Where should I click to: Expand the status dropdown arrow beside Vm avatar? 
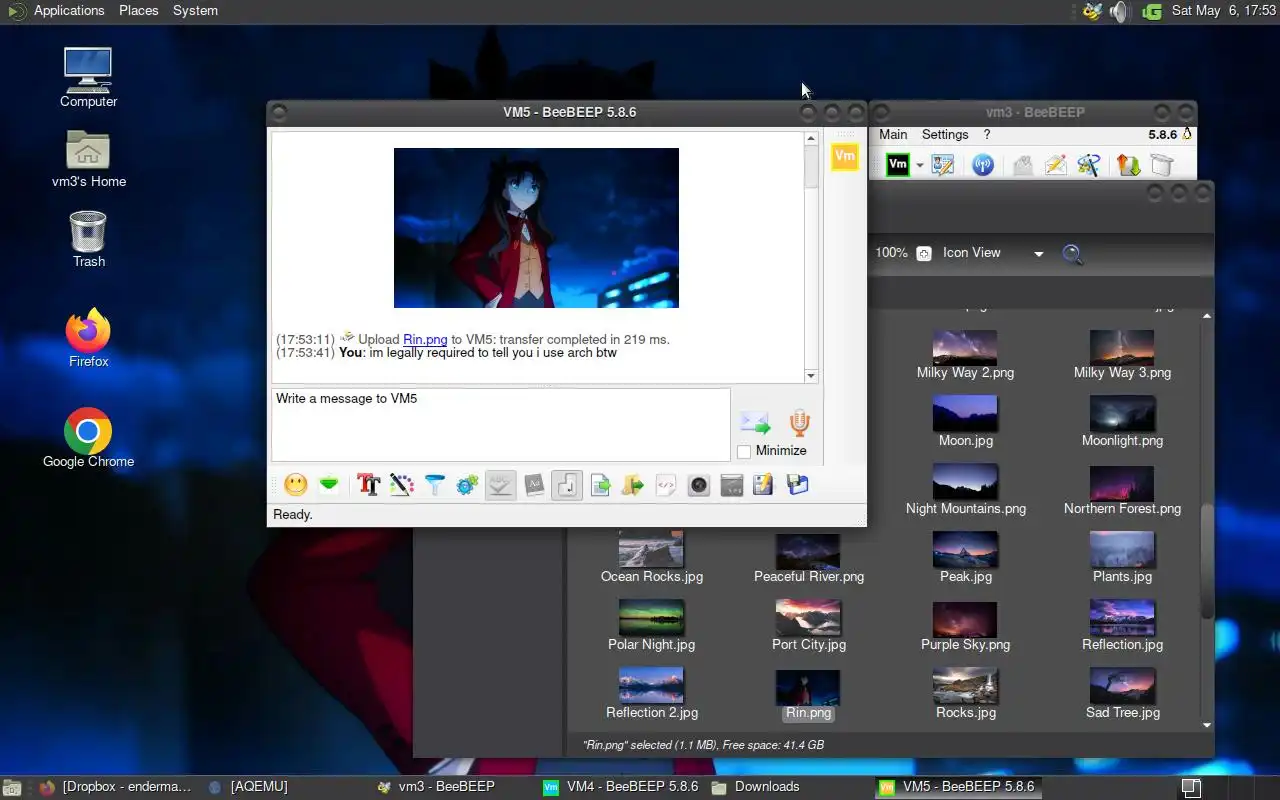point(919,166)
